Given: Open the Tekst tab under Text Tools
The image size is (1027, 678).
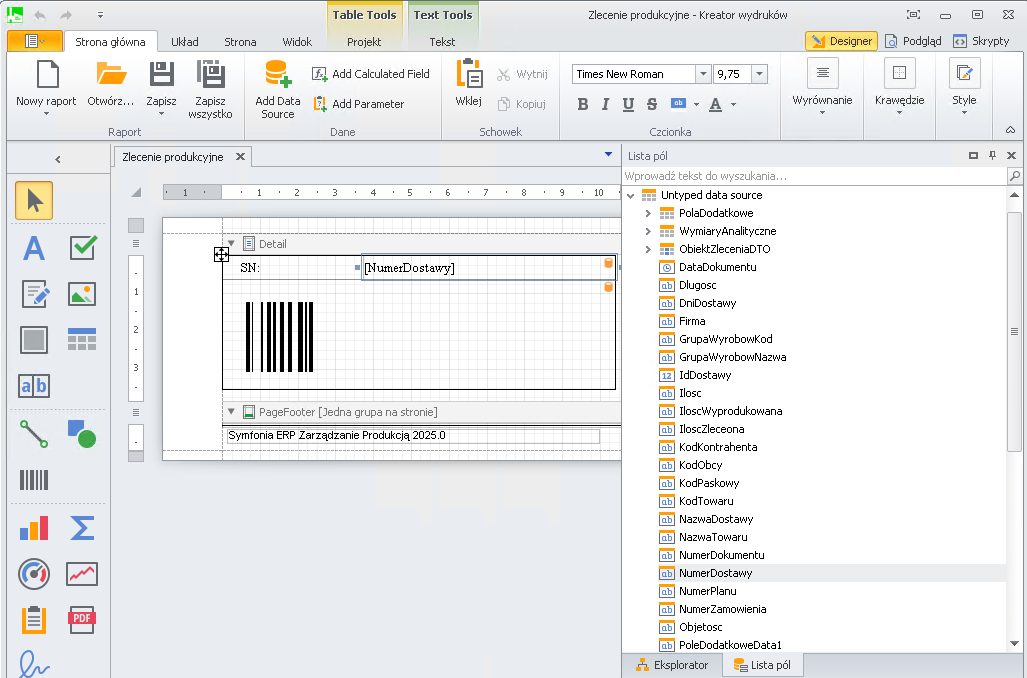Looking at the screenshot, I should 442,42.
